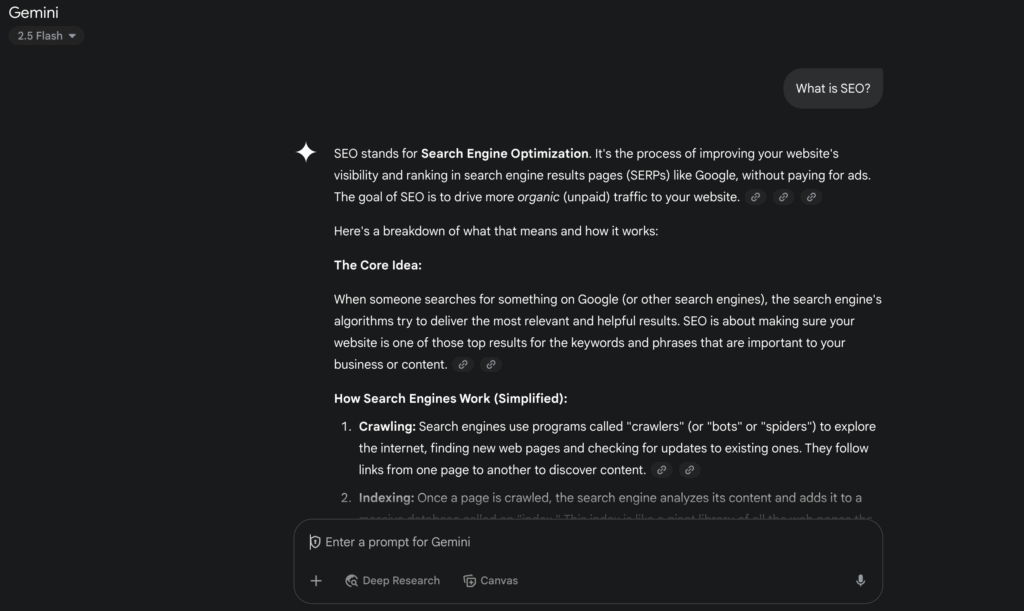Open first source chip after 'business or content.'

point(462,365)
